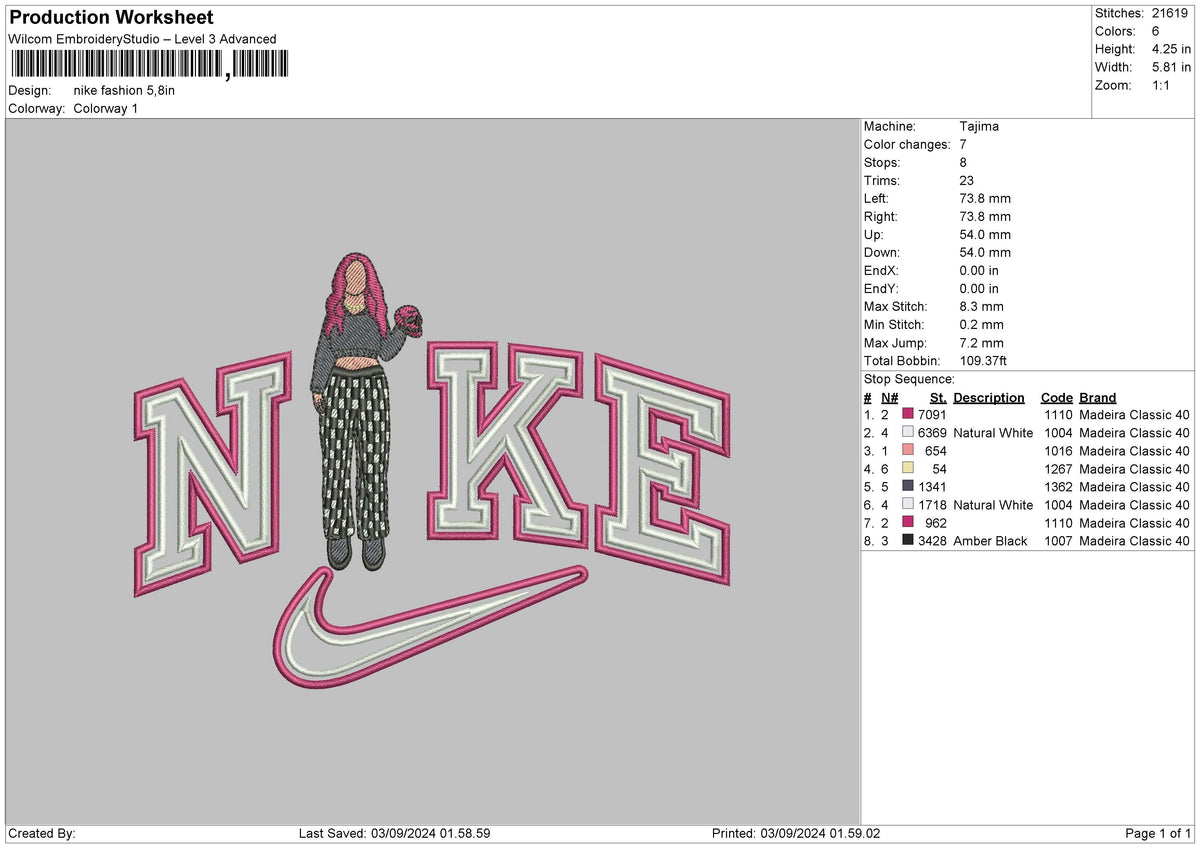Click the cream swatch coded 1267
The height and width of the screenshot is (848, 1200).
[x=908, y=469]
